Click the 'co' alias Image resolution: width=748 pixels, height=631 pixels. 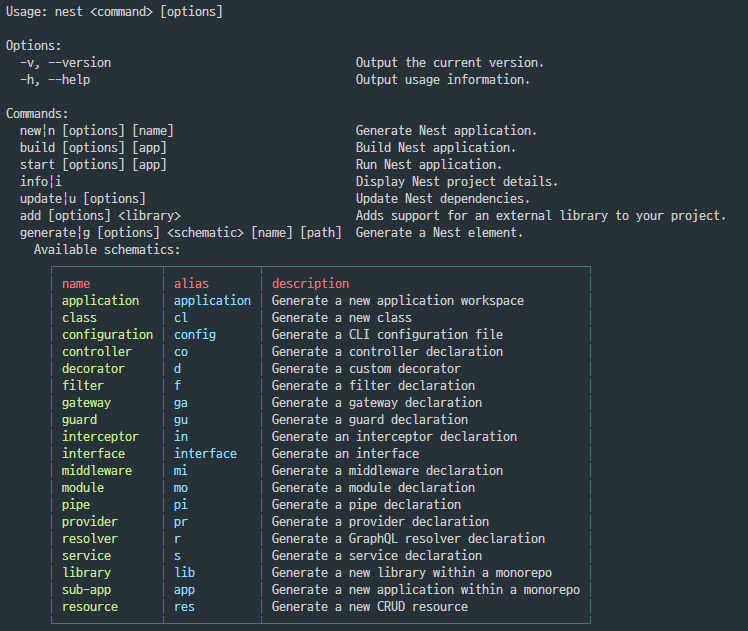[x=181, y=352]
